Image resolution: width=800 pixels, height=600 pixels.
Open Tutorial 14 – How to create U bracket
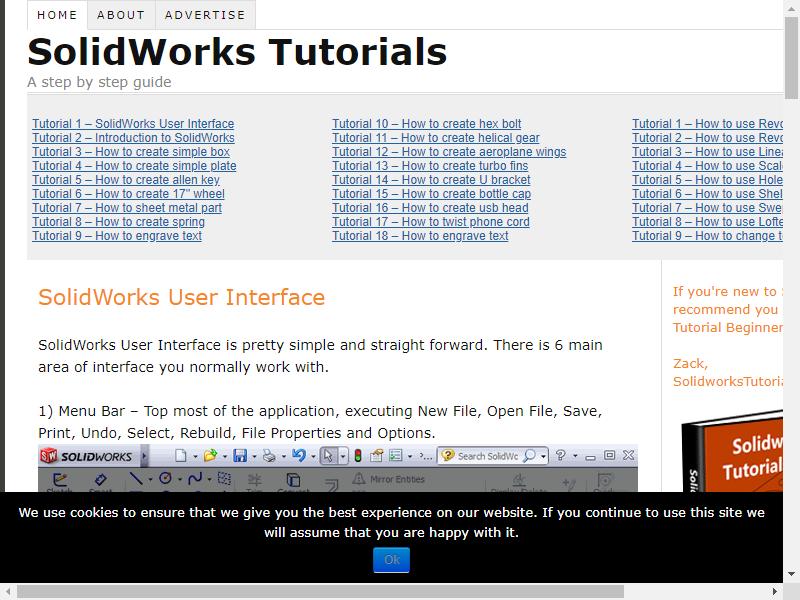pyautogui.click(x=431, y=180)
